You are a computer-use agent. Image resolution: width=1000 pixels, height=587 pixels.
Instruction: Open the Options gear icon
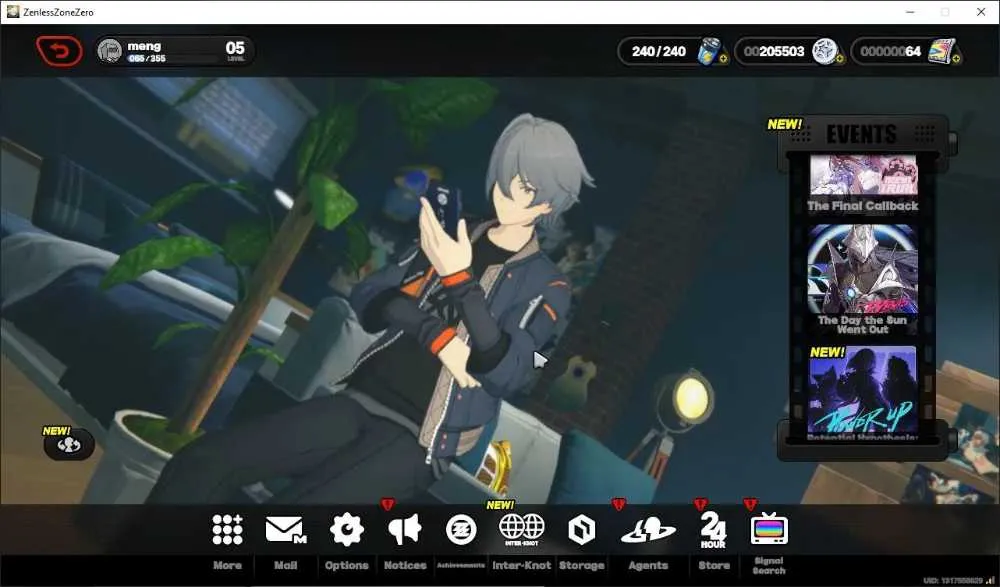346,530
